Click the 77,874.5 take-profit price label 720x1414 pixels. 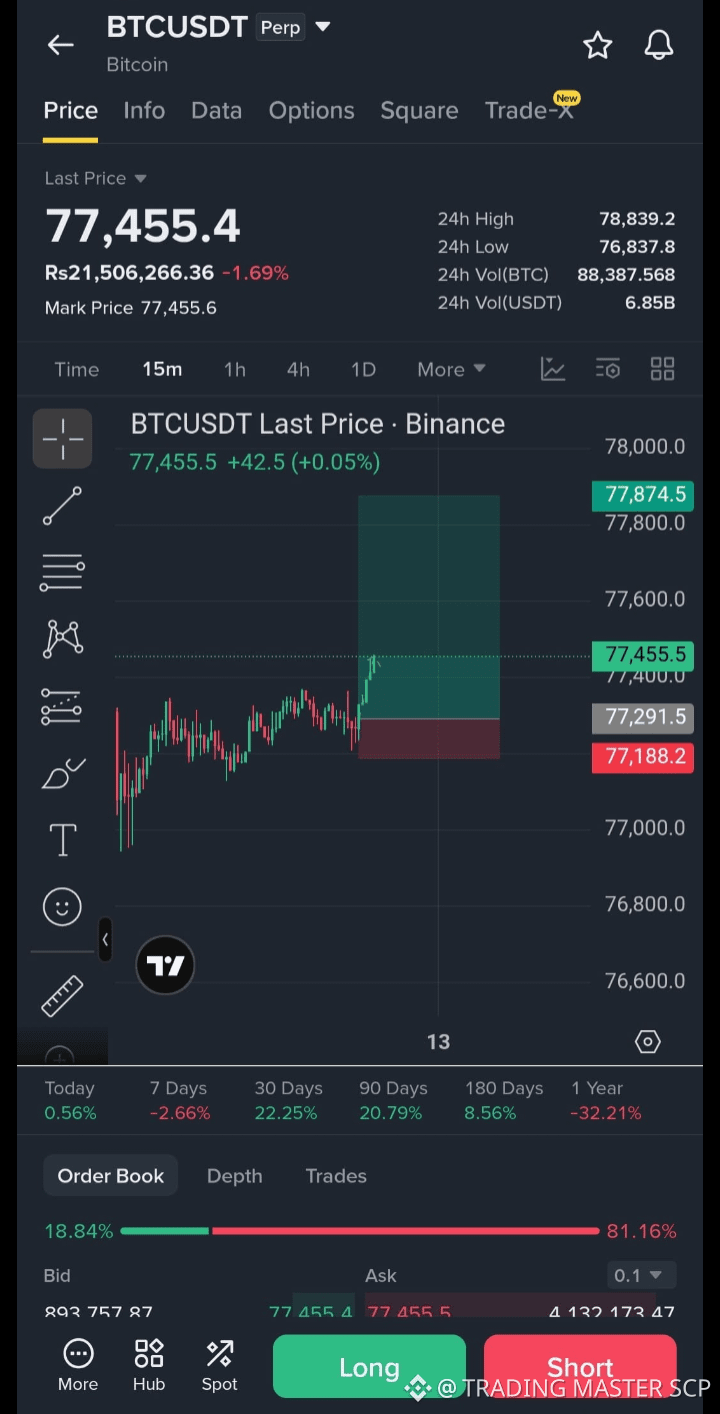coord(642,494)
